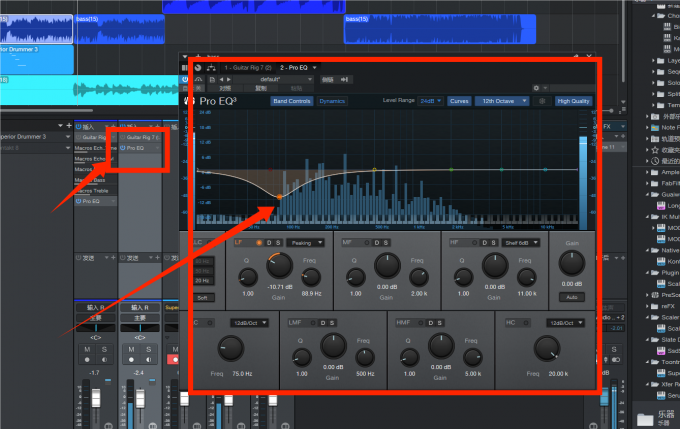Solo the first mixer channel at -1.7

(104, 349)
